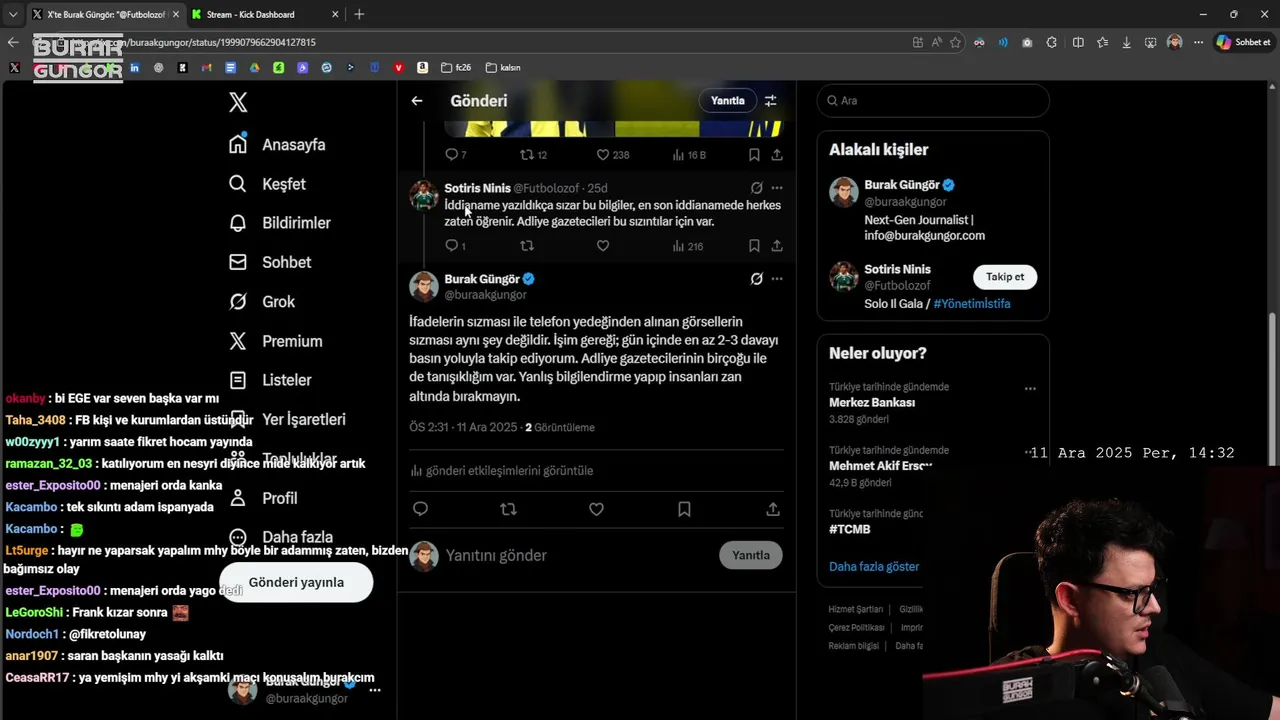Open the tab search dropdown arrow
1280x720 pixels.
(x=12, y=14)
